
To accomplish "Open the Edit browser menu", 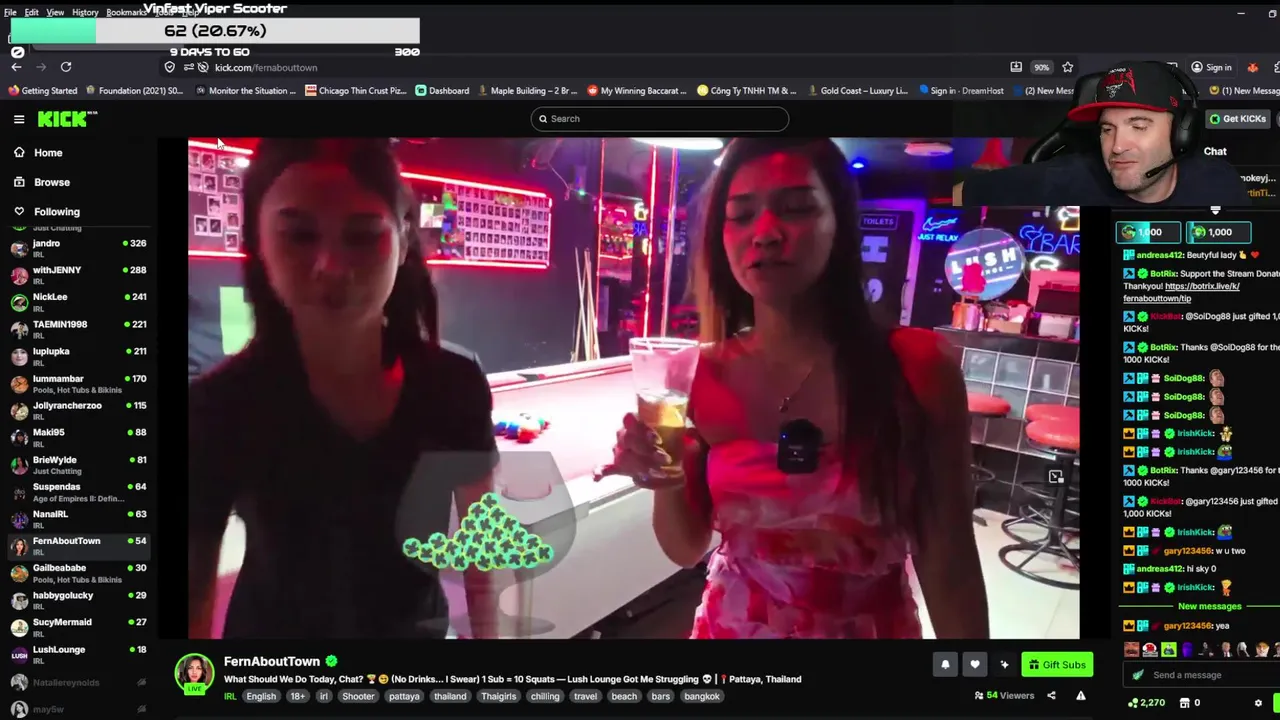I will (32, 12).
